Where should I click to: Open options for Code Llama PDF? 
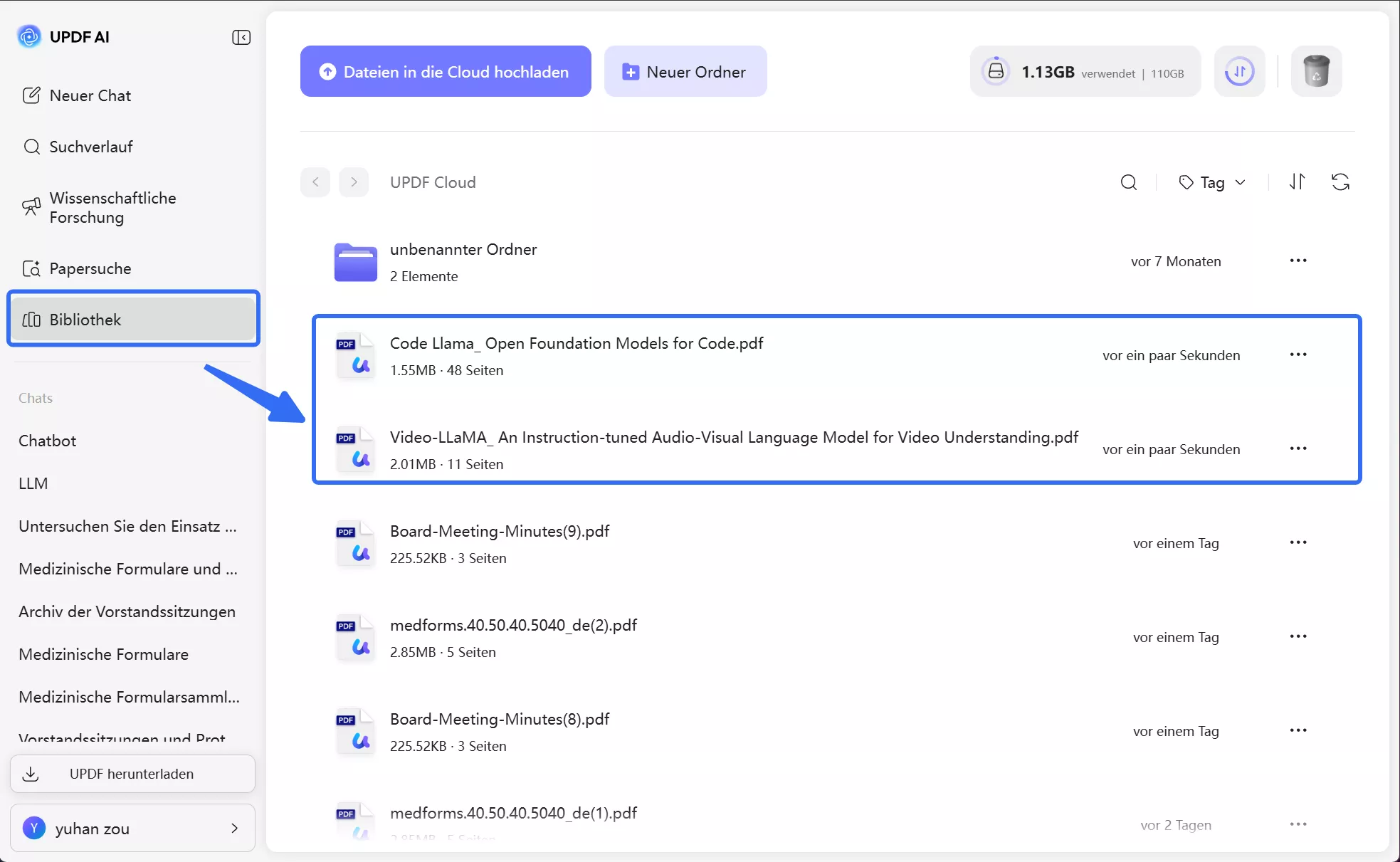point(1298,354)
